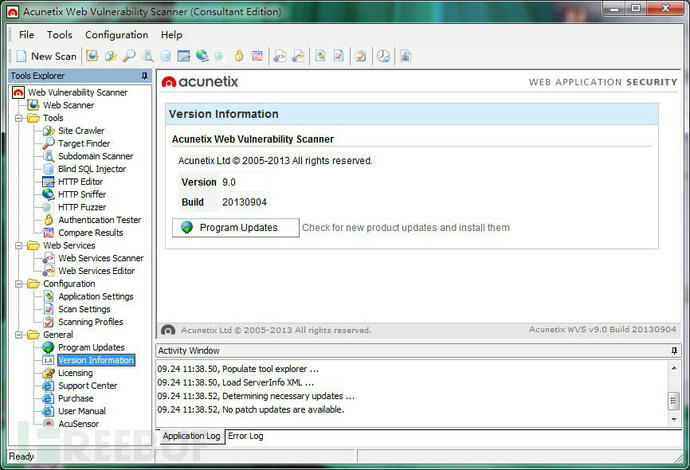Open the Scheduler clock toolbar icon
This screenshot has height=470, width=690.
point(383,56)
